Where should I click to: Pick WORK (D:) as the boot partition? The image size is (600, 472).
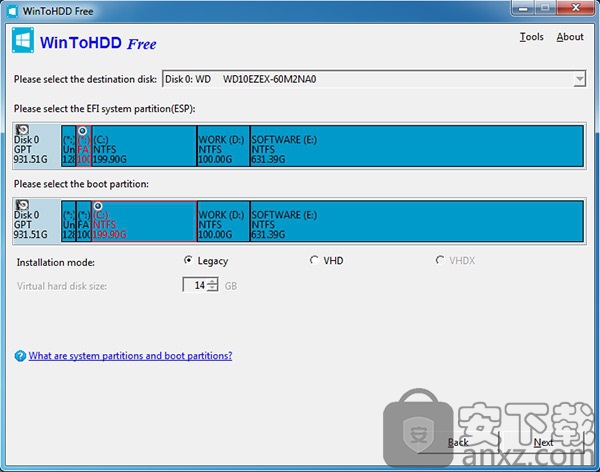pyautogui.click(x=223, y=221)
